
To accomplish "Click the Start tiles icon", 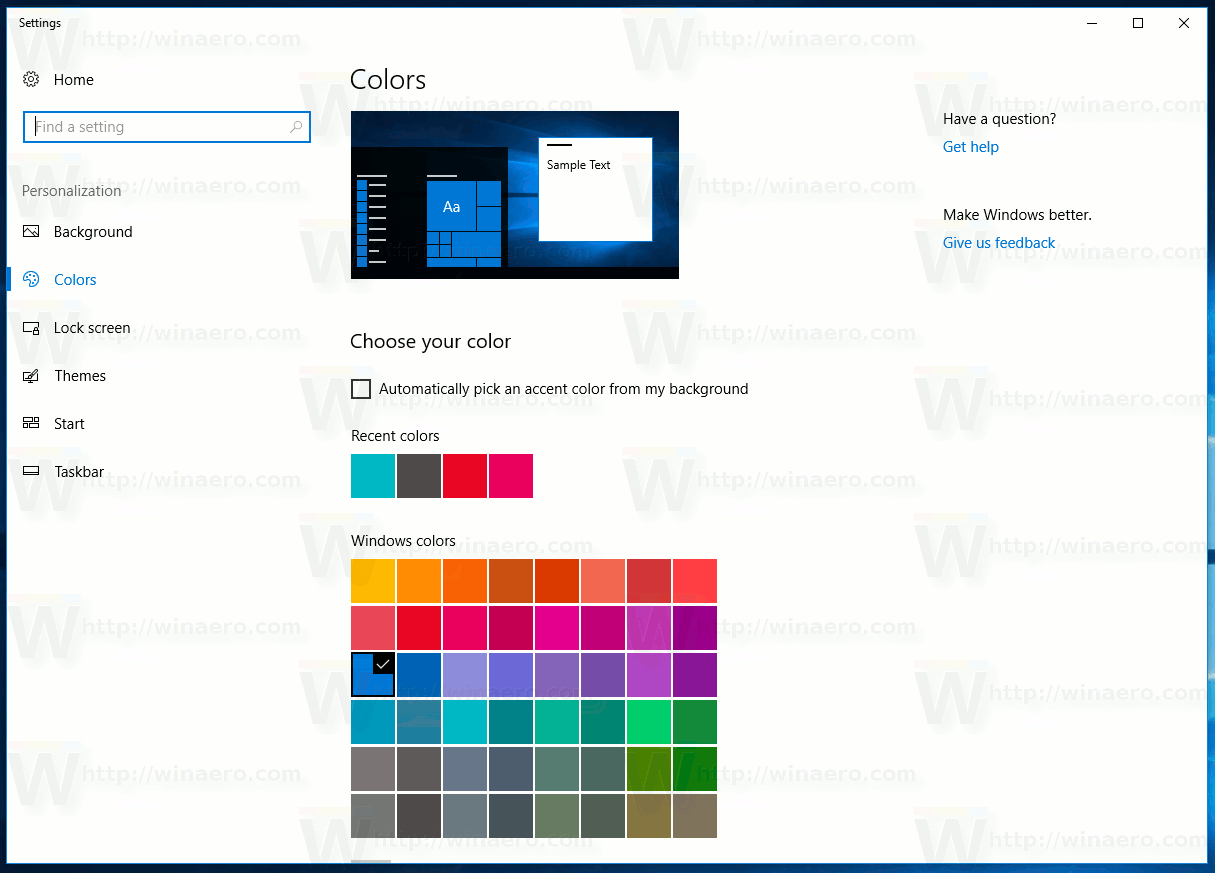I will click(31, 424).
